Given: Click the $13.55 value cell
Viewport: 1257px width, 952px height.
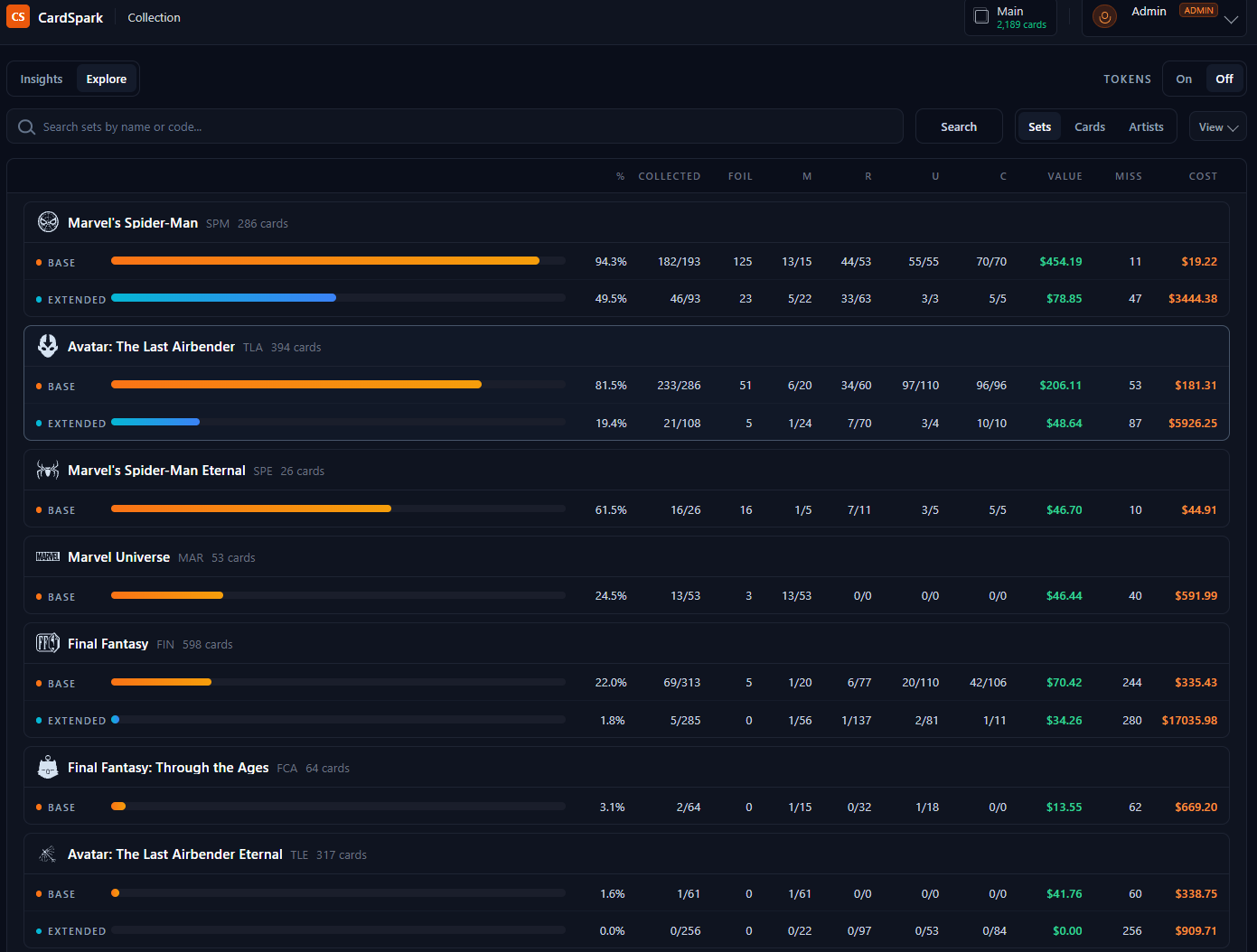Looking at the screenshot, I should (x=1065, y=807).
